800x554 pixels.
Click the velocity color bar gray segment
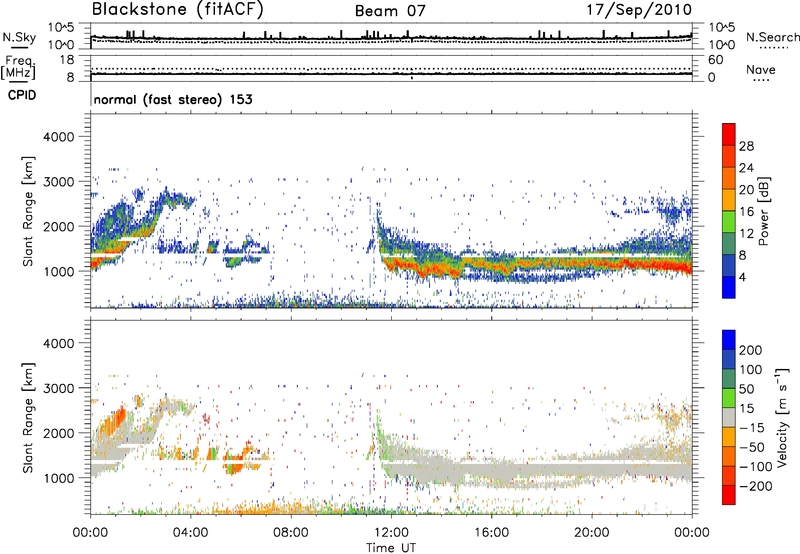click(729, 417)
